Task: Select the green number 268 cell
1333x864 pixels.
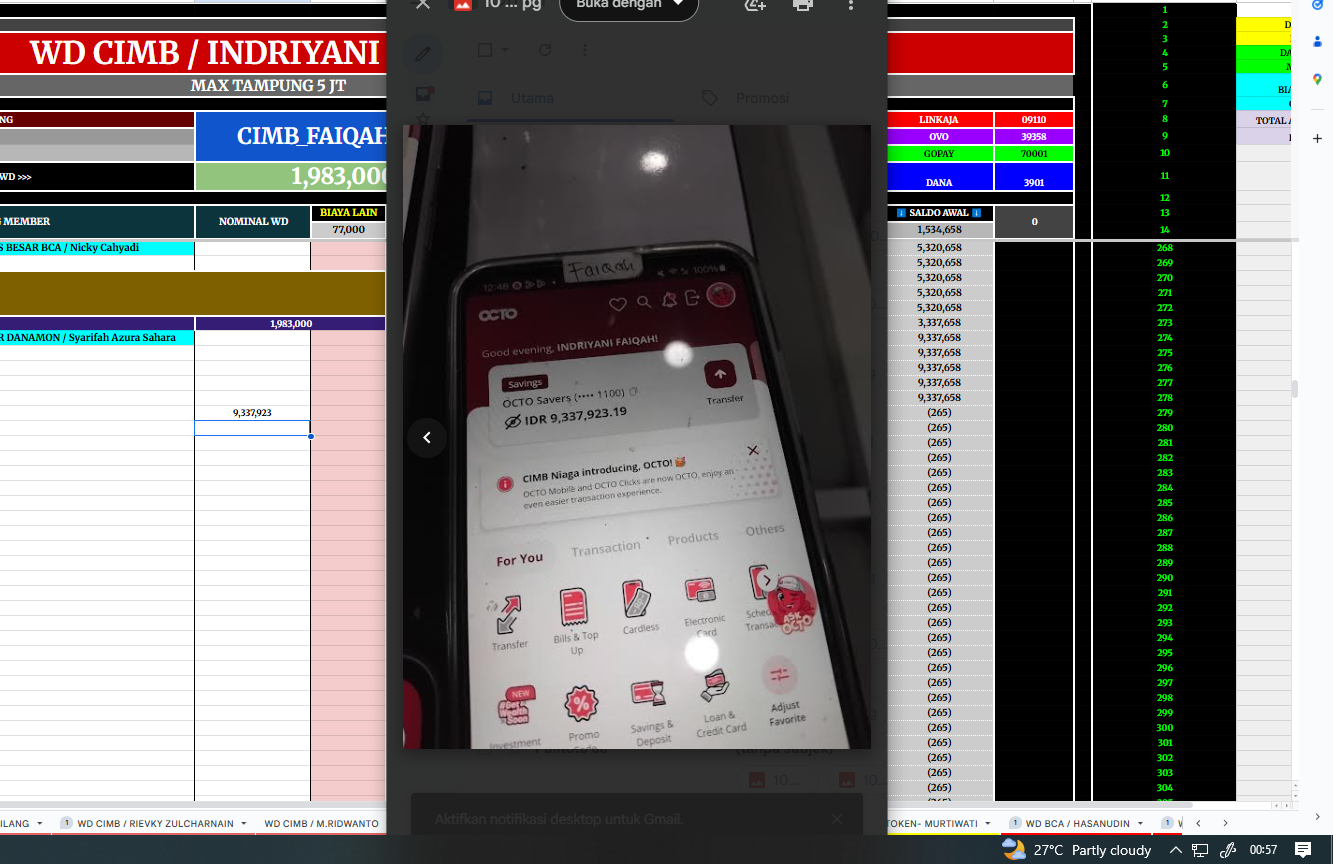Action: tap(1164, 248)
